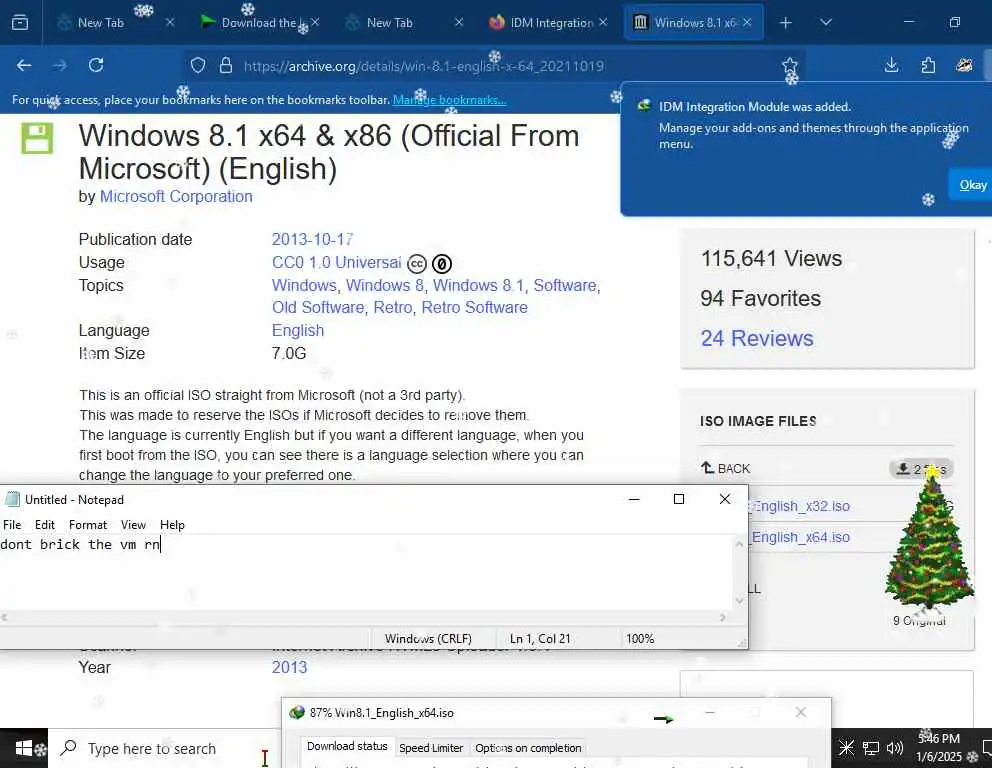992x768 pixels.
Task: Open volume speaker icon in tray
Action: pyautogui.click(x=895, y=748)
